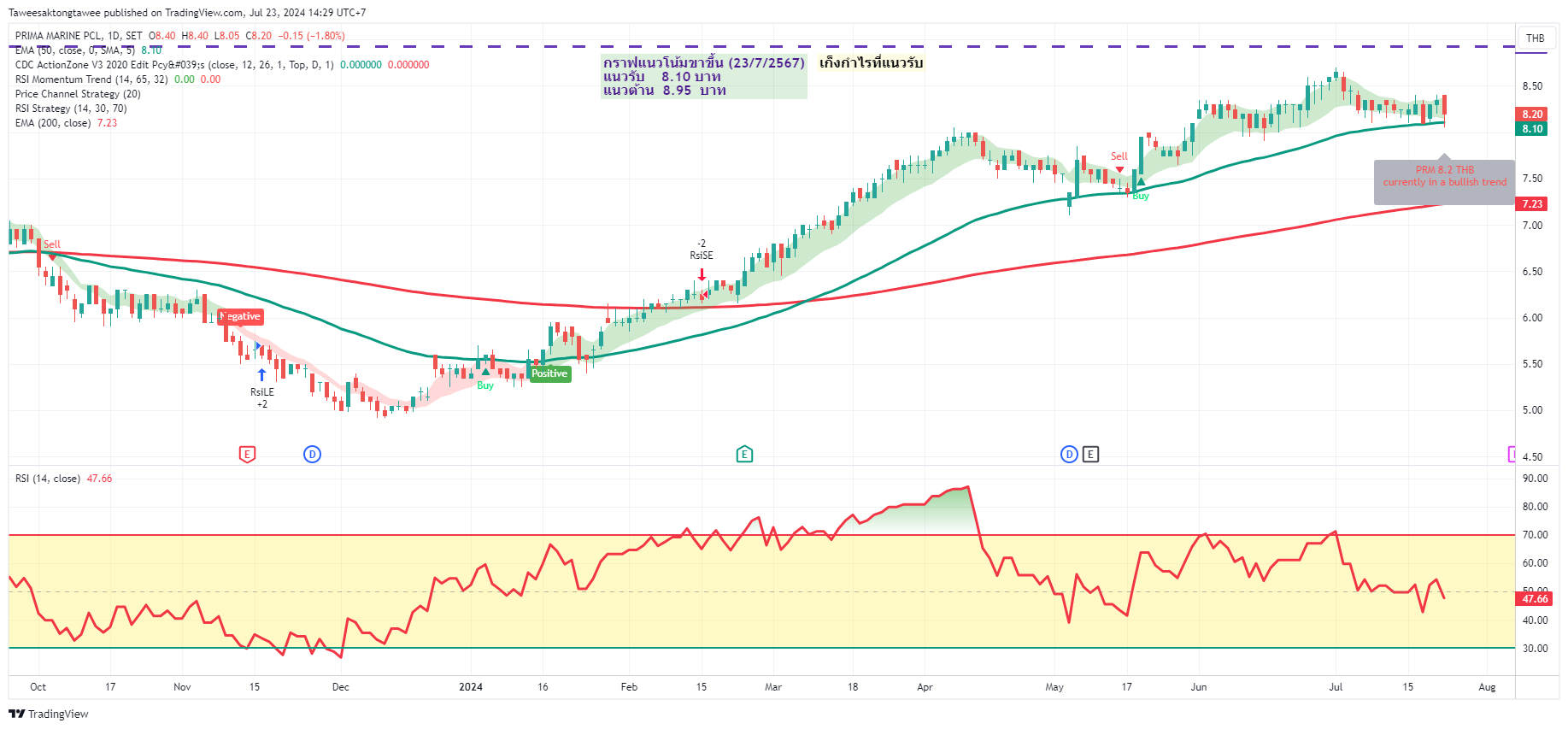Click the Sell signal triangle in mid-May
The height and width of the screenshot is (729, 1568).
pyautogui.click(x=1119, y=169)
